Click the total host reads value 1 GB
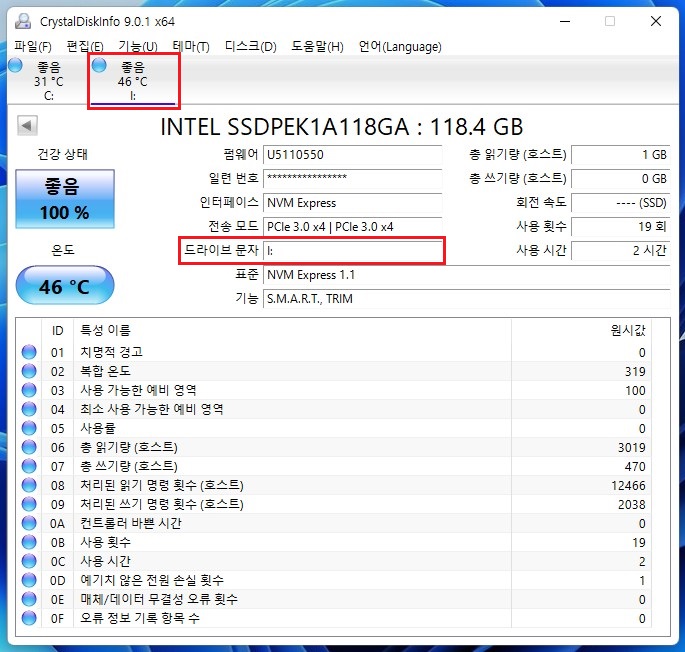This screenshot has height=652, width=685. click(x=621, y=155)
